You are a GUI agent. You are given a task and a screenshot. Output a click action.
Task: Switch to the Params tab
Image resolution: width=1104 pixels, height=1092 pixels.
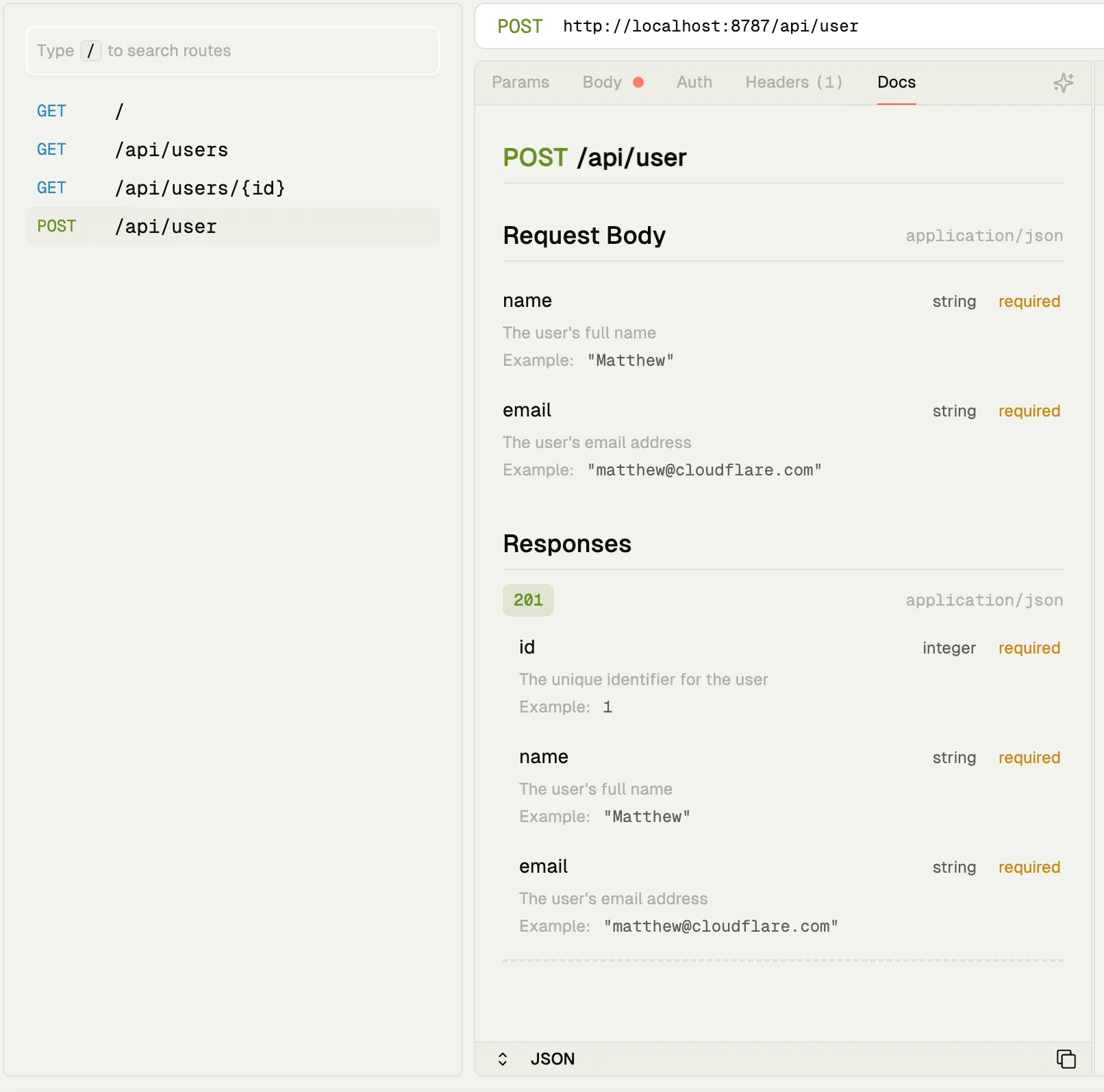pyautogui.click(x=520, y=82)
